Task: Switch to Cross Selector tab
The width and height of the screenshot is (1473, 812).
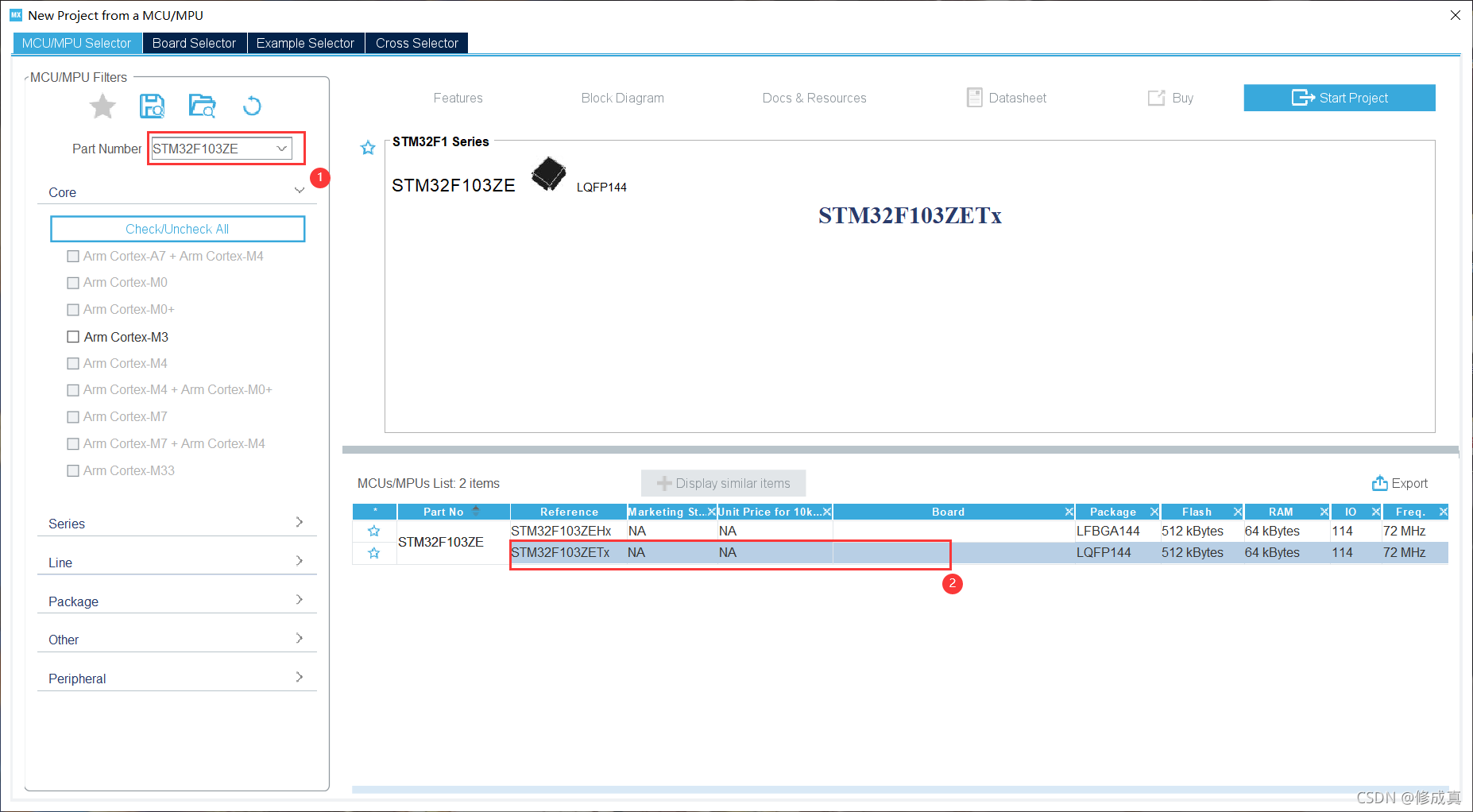Action: tap(417, 43)
